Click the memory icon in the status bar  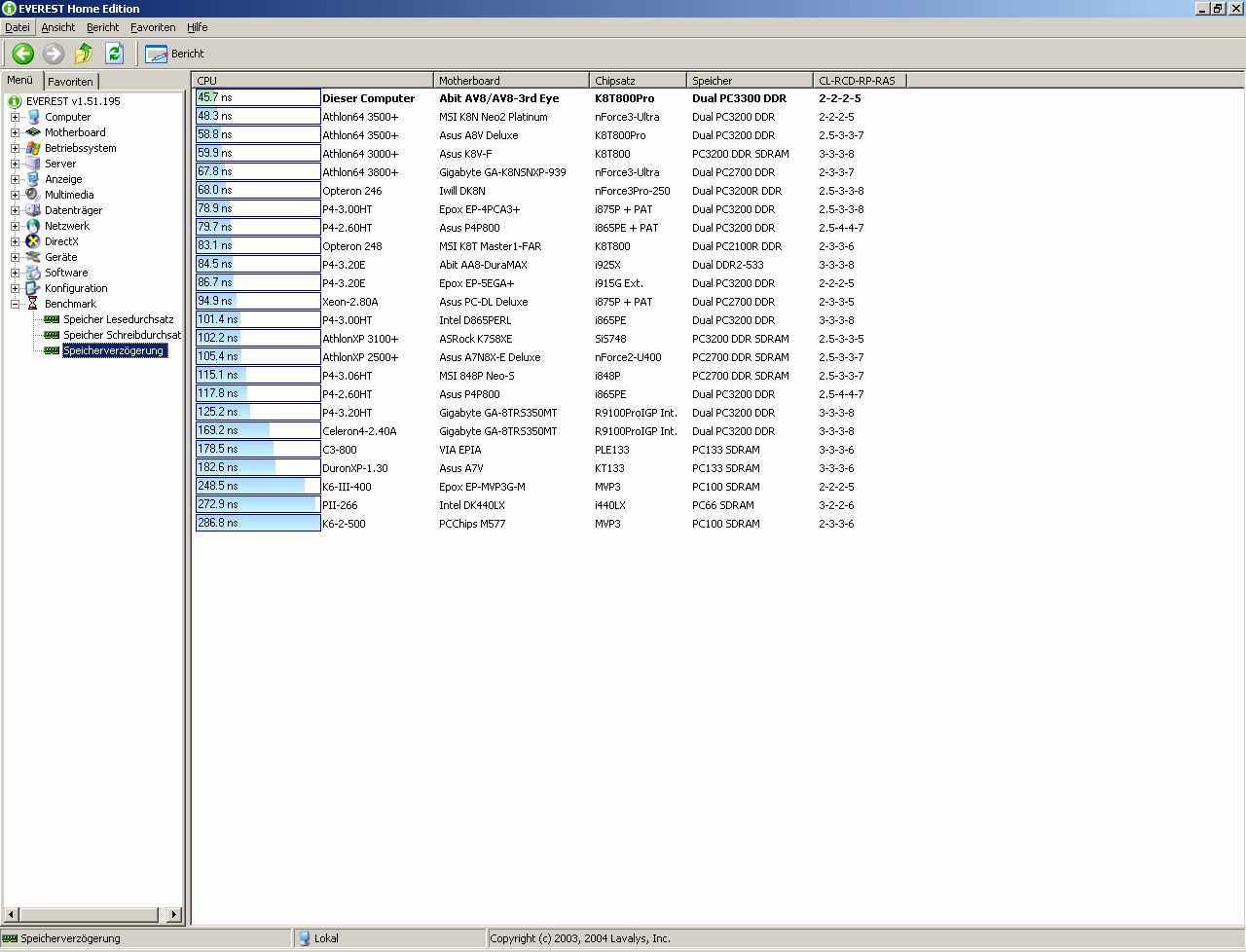[10, 938]
